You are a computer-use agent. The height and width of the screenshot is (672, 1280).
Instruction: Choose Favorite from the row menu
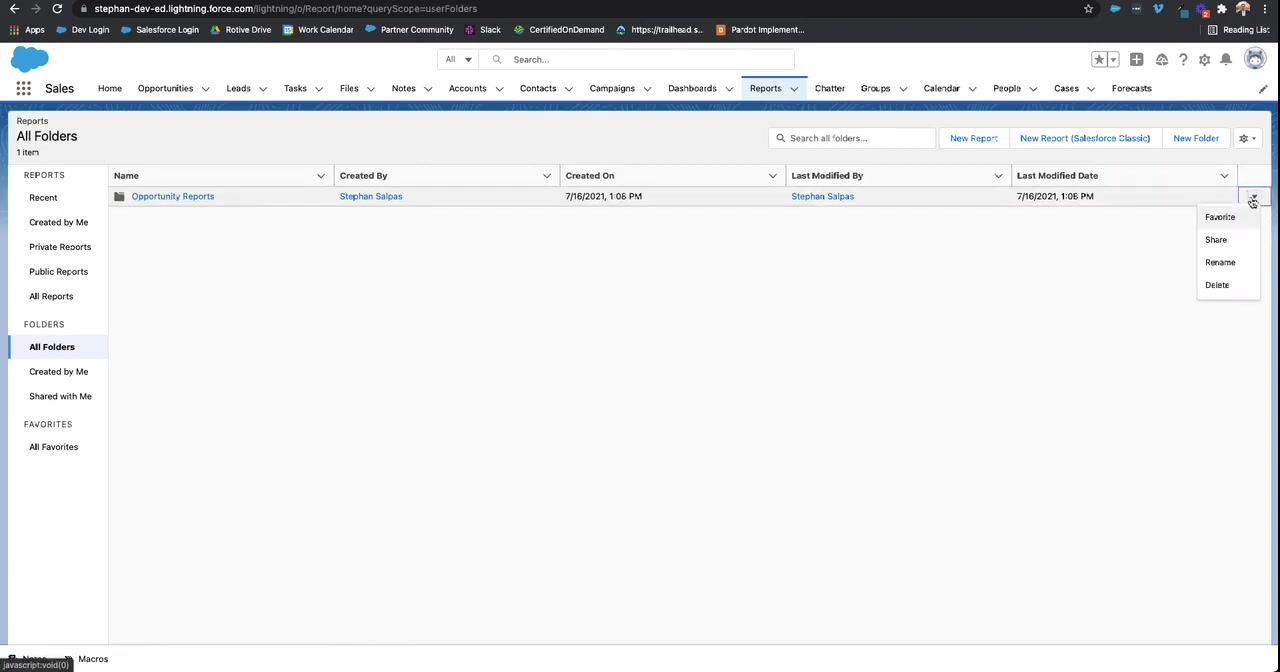(1228, 217)
